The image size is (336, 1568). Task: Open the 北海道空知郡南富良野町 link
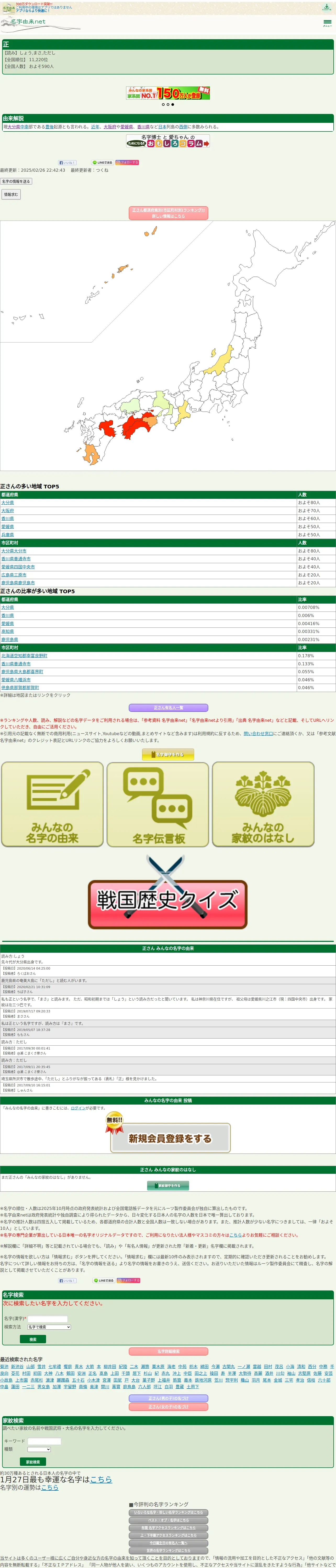pos(24,656)
